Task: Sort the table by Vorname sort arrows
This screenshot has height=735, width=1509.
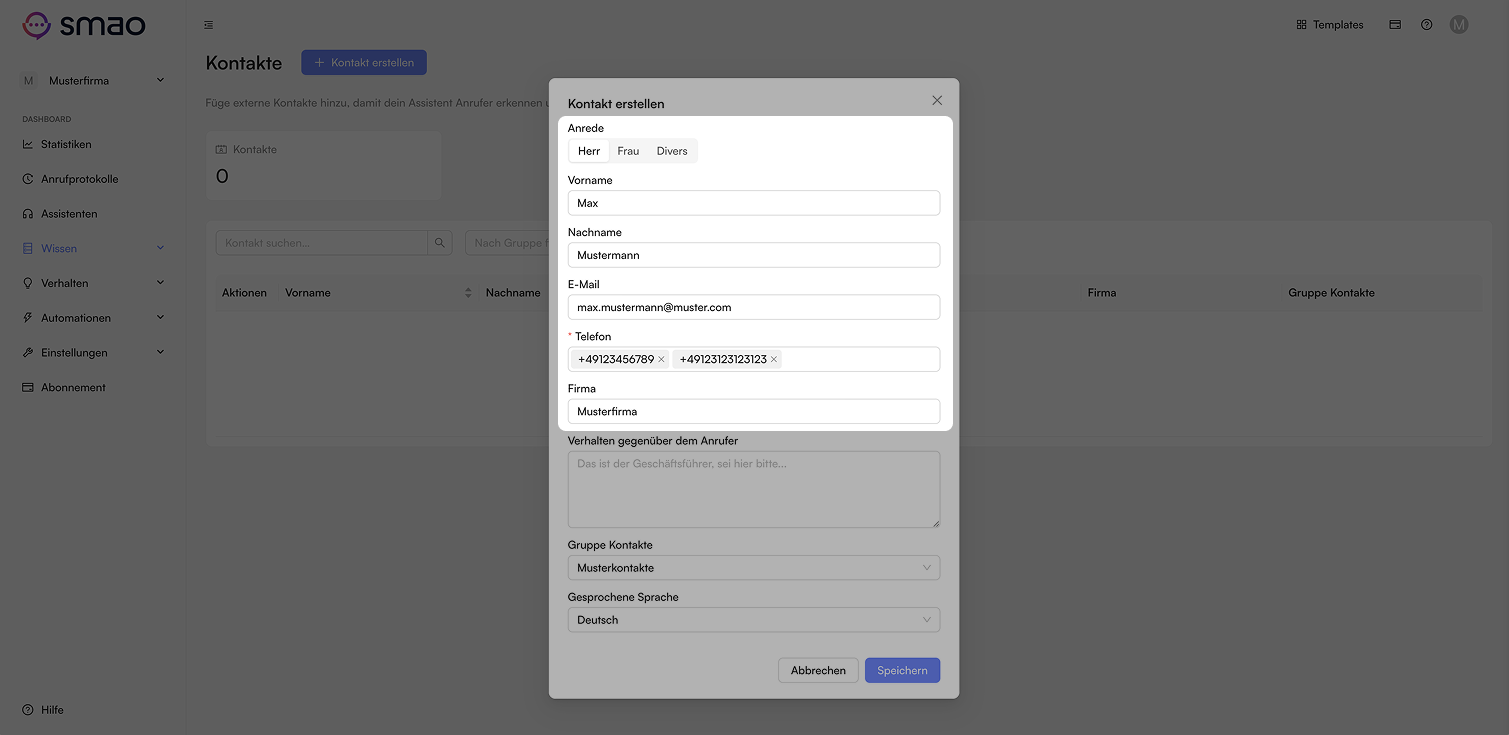Action: point(468,293)
